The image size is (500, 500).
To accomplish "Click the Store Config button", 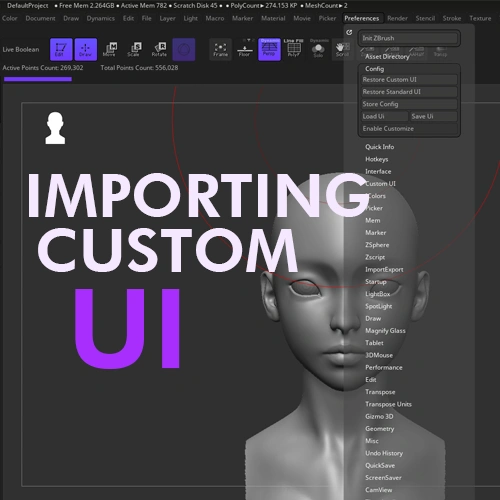I will coord(409,104).
